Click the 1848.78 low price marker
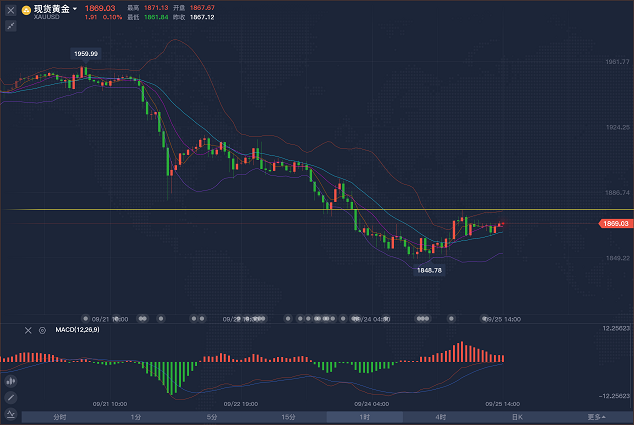 point(430,270)
